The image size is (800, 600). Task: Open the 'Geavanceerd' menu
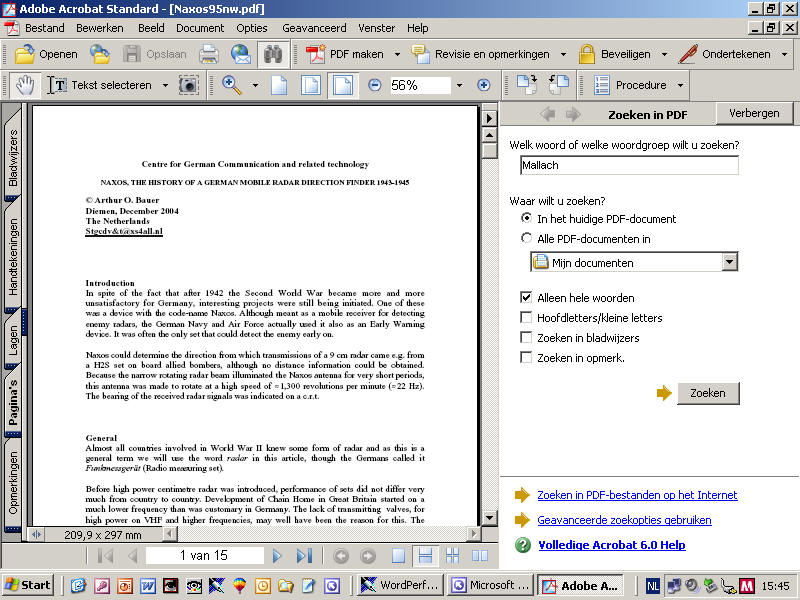click(x=314, y=28)
